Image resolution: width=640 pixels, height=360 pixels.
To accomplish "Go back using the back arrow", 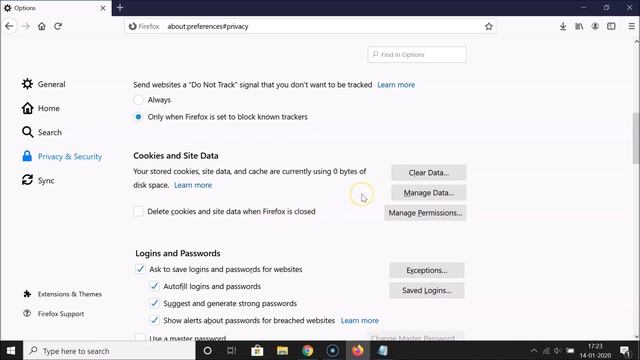I will [x=9, y=26].
